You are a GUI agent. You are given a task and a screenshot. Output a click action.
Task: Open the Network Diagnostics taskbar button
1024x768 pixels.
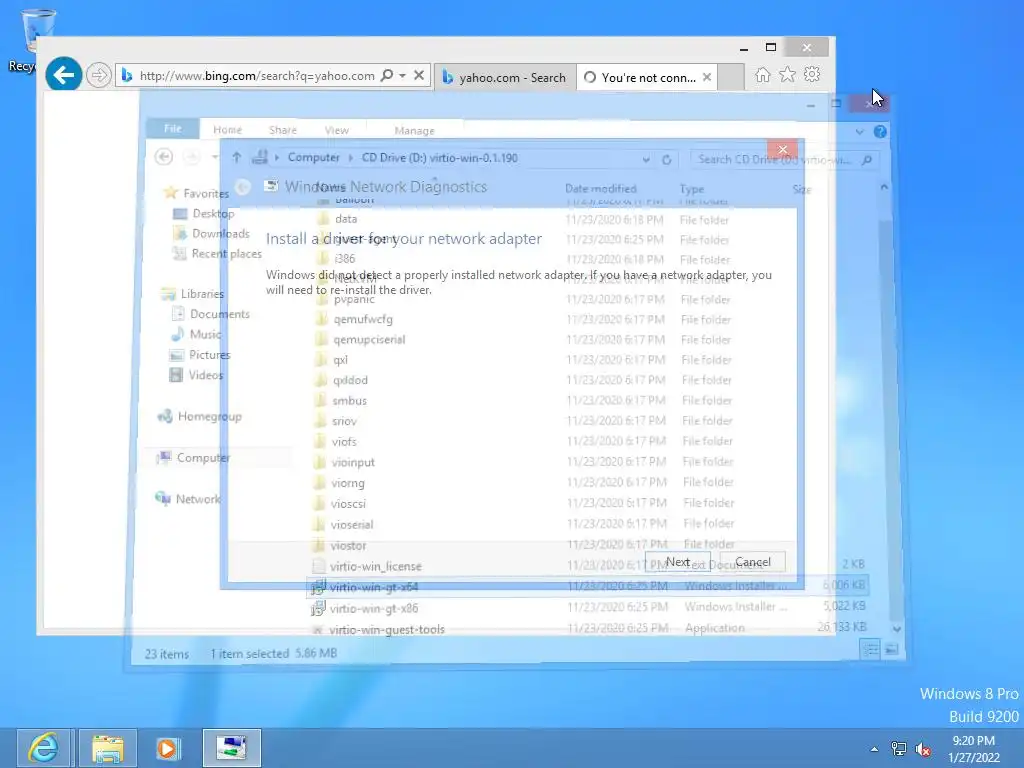(232, 748)
